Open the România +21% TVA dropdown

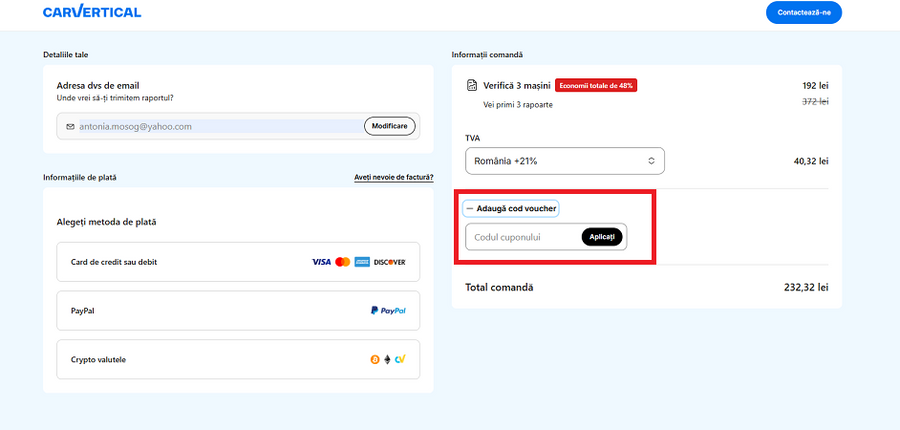(564, 160)
